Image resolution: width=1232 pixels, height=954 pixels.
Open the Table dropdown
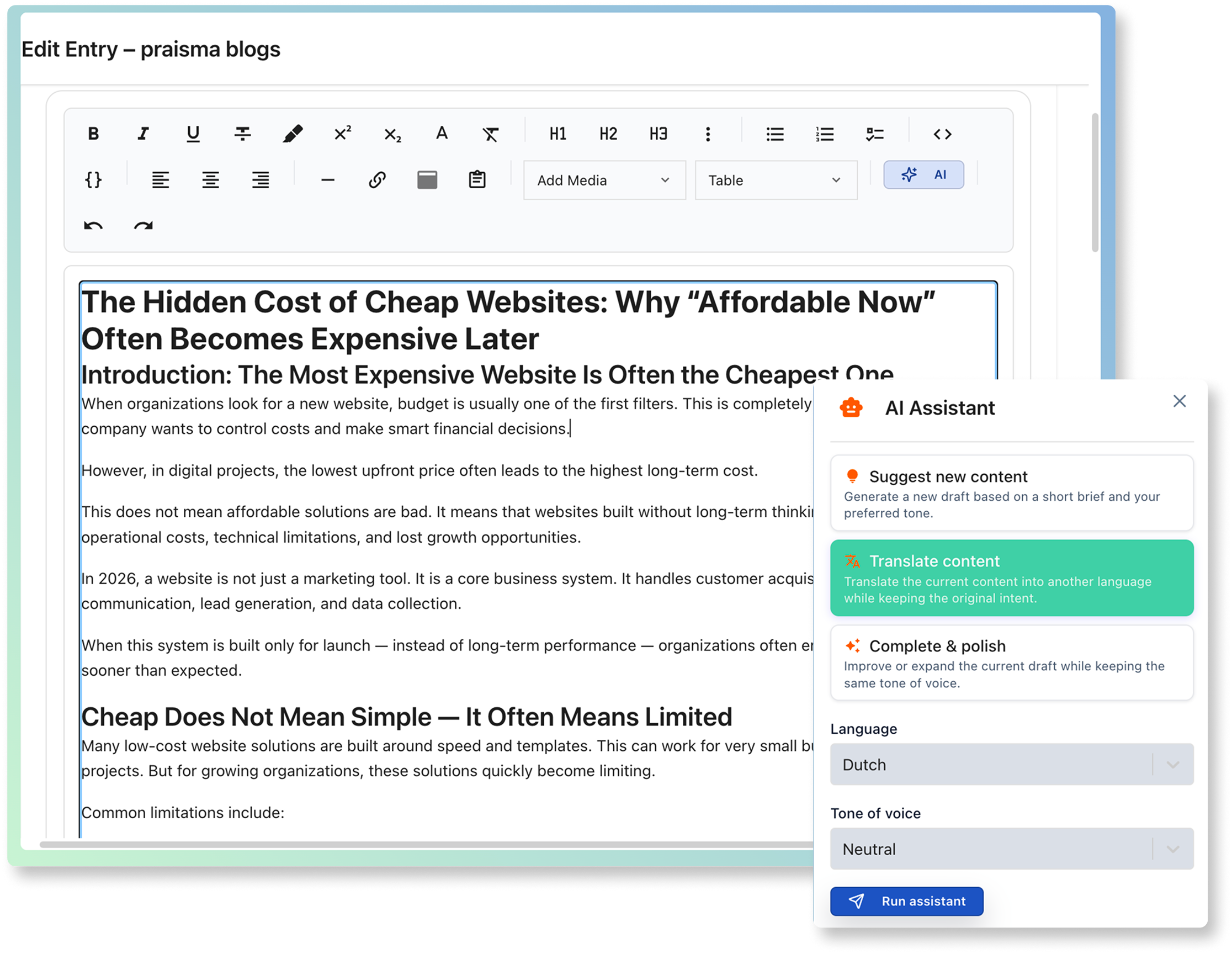(776, 180)
